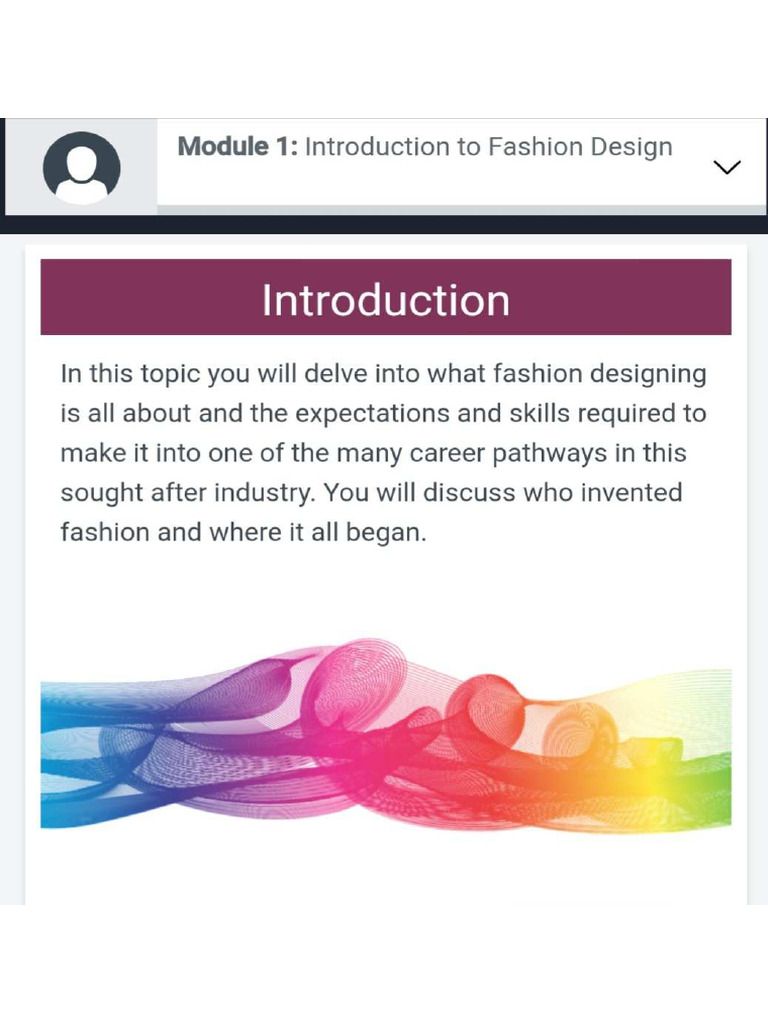Expand the Module 1 dropdown chevron
The height and width of the screenshot is (1024, 768).
click(727, 167)
